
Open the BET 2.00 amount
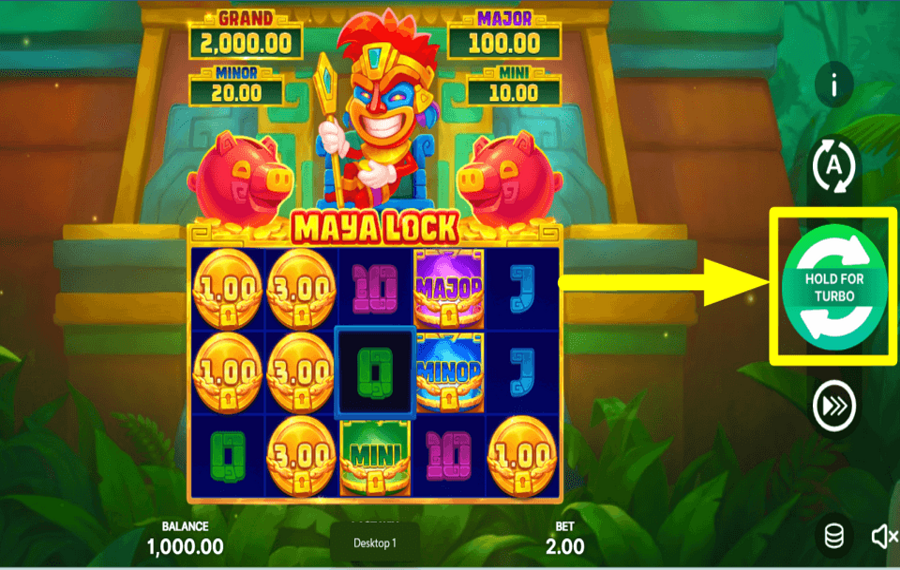(565, 538)
